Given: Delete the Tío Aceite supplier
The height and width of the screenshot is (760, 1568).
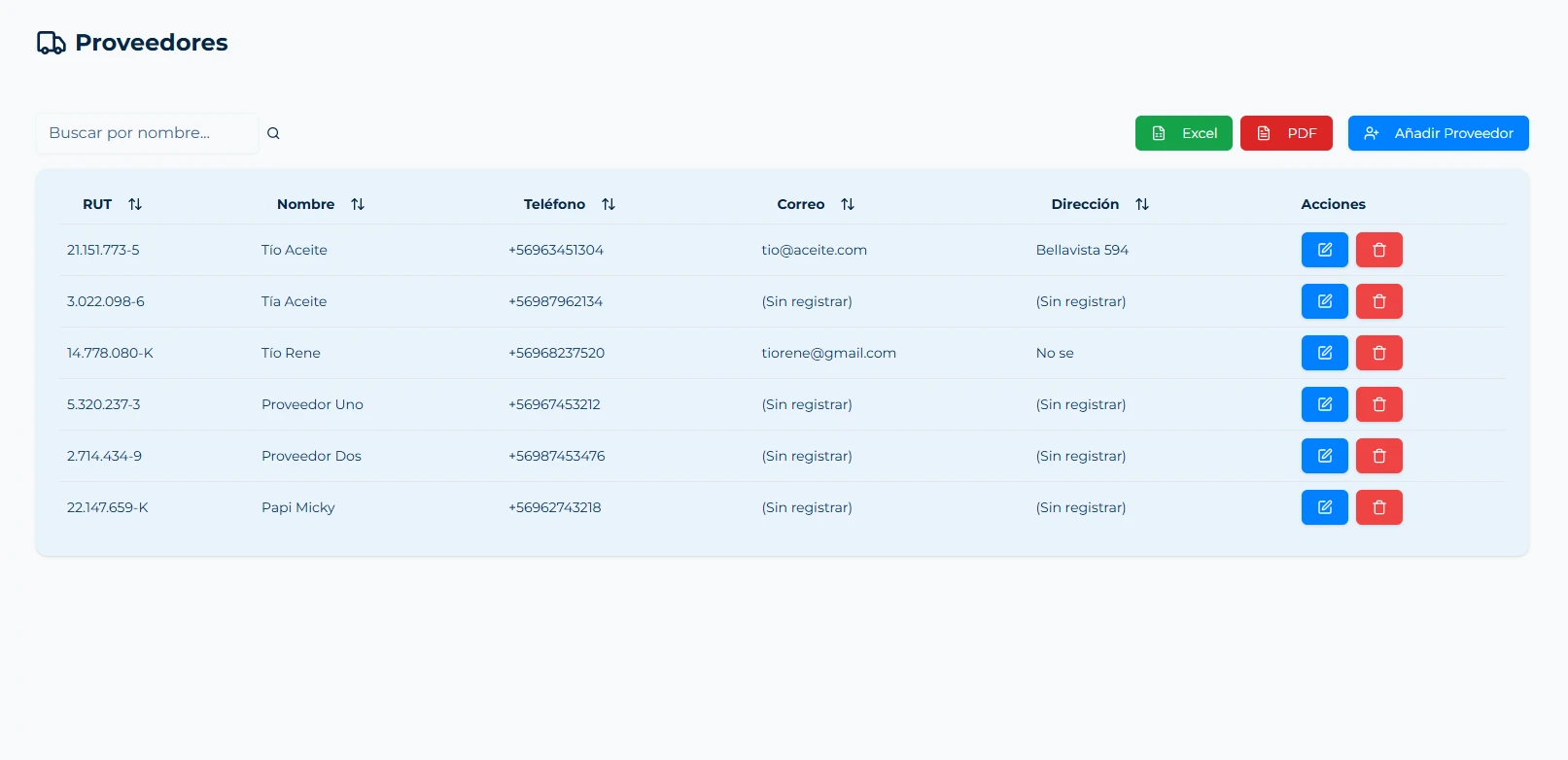Looking at the screenshot, I should pyautogui.click(x=1378, y=250).
